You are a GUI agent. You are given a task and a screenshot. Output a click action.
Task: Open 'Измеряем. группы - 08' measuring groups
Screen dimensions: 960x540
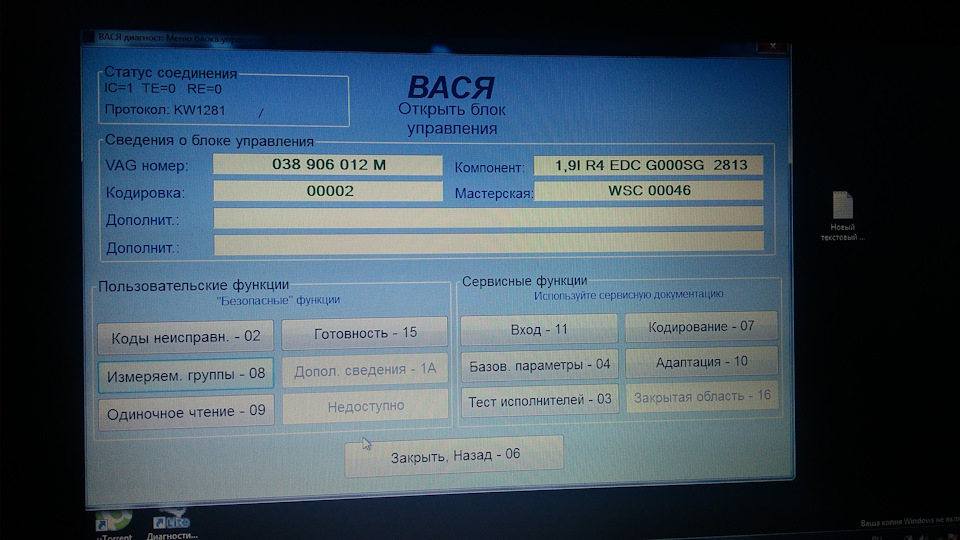186,375
